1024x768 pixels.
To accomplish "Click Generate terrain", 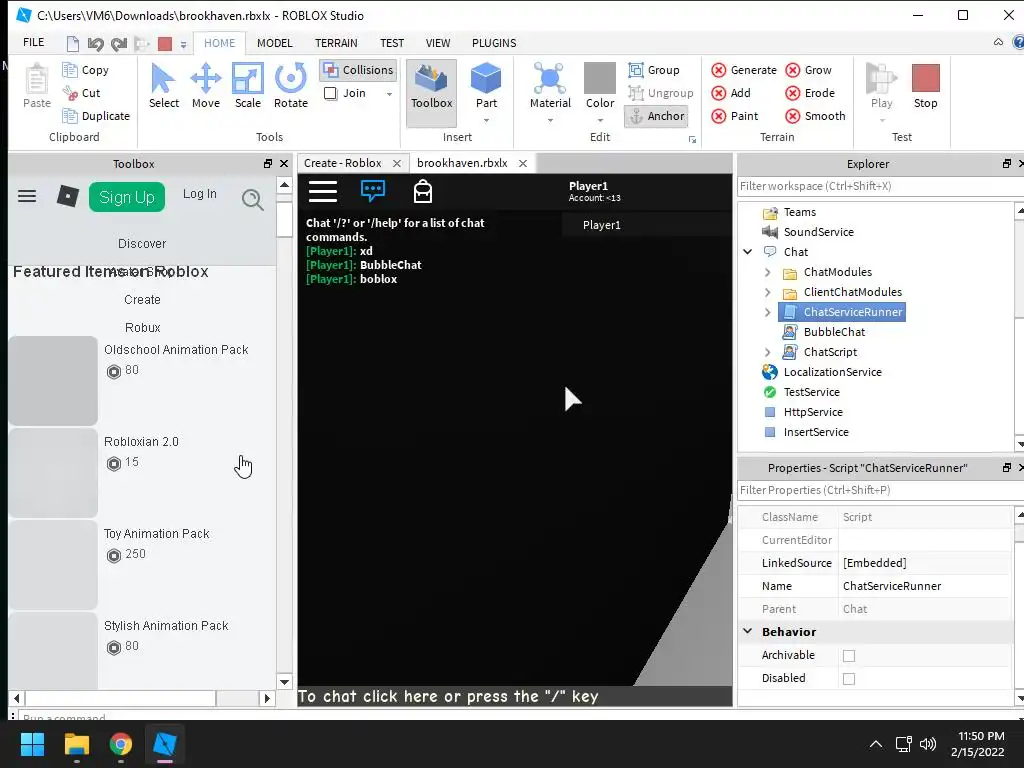I will coord(744,70).
